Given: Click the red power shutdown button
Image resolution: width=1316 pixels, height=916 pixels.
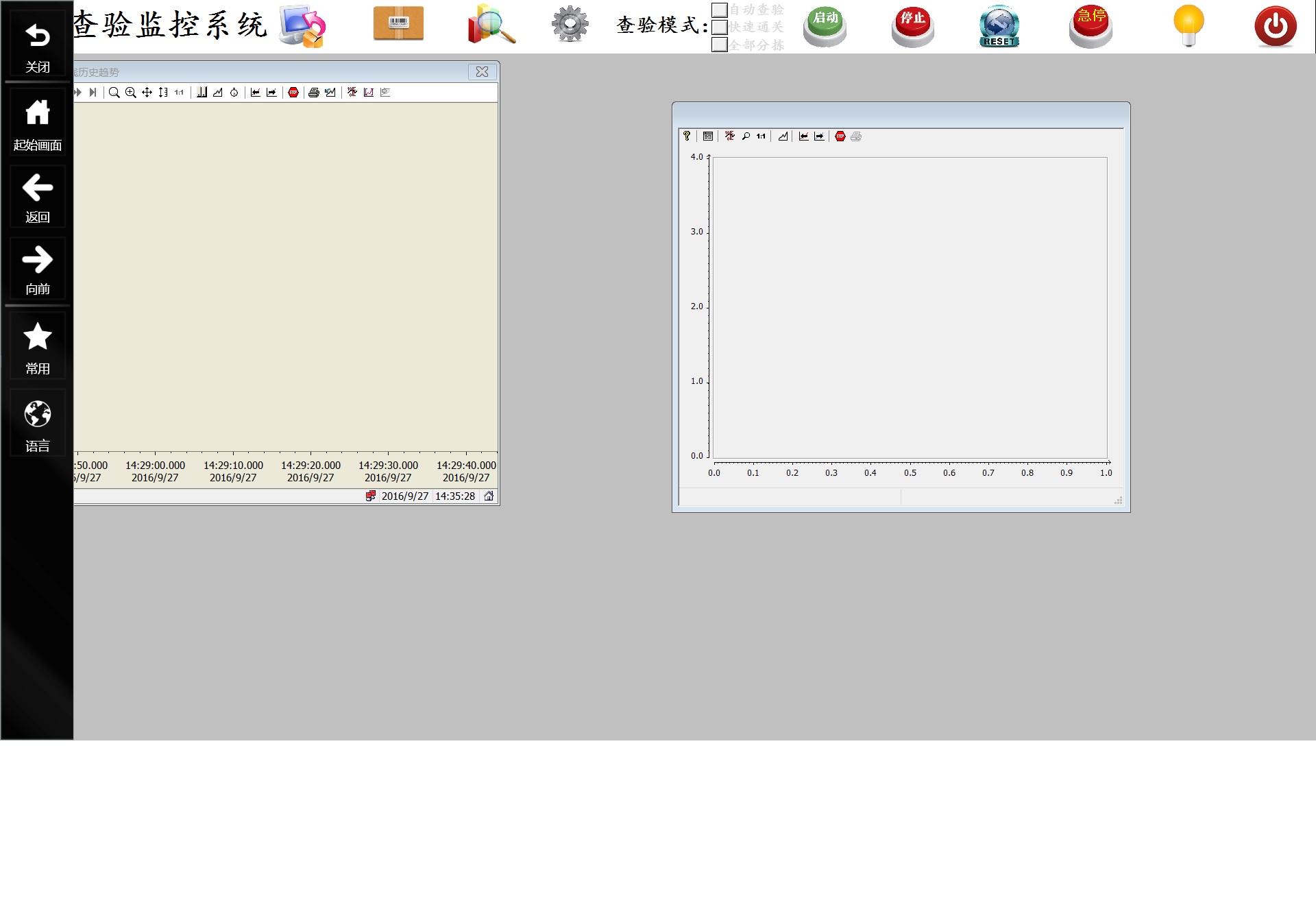Looking at the screenshot, I should pos(1275,27).
